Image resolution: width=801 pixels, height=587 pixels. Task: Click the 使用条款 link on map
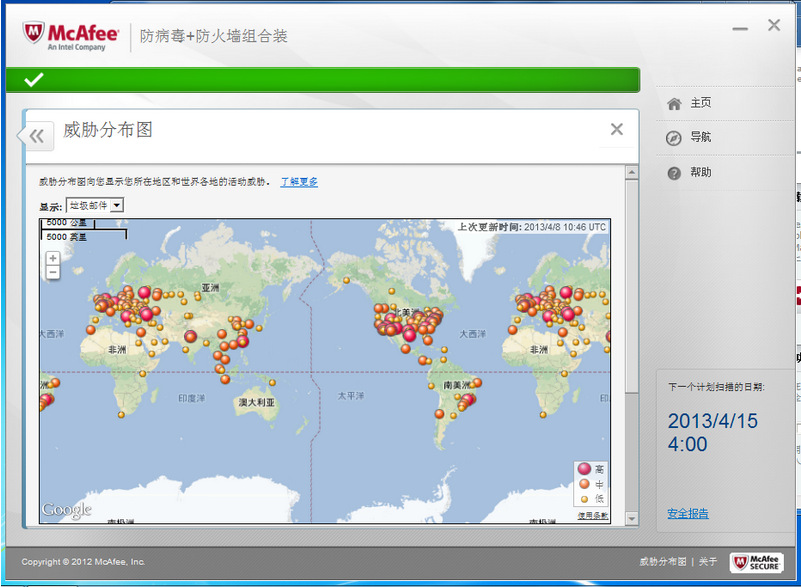592,515
